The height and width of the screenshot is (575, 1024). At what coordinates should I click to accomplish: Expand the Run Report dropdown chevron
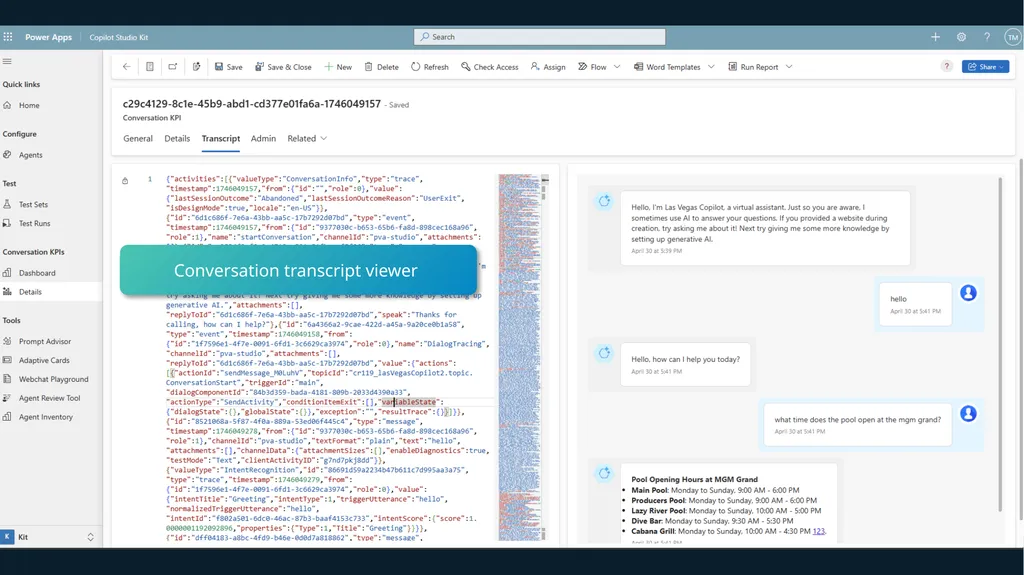[789, 67]
